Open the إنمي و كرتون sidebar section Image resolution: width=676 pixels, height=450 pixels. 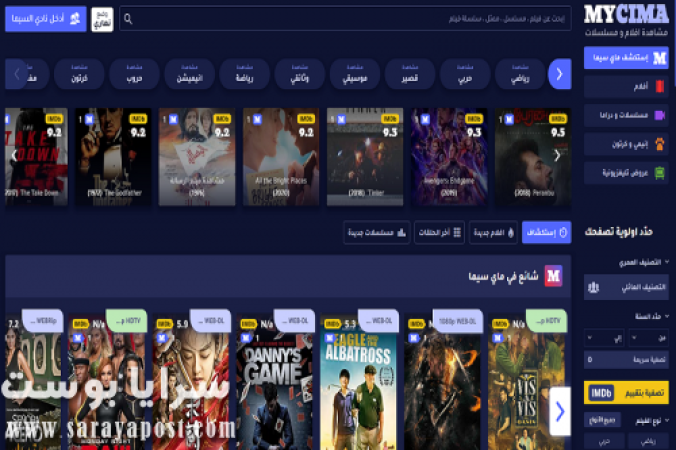tap(626, 144)
